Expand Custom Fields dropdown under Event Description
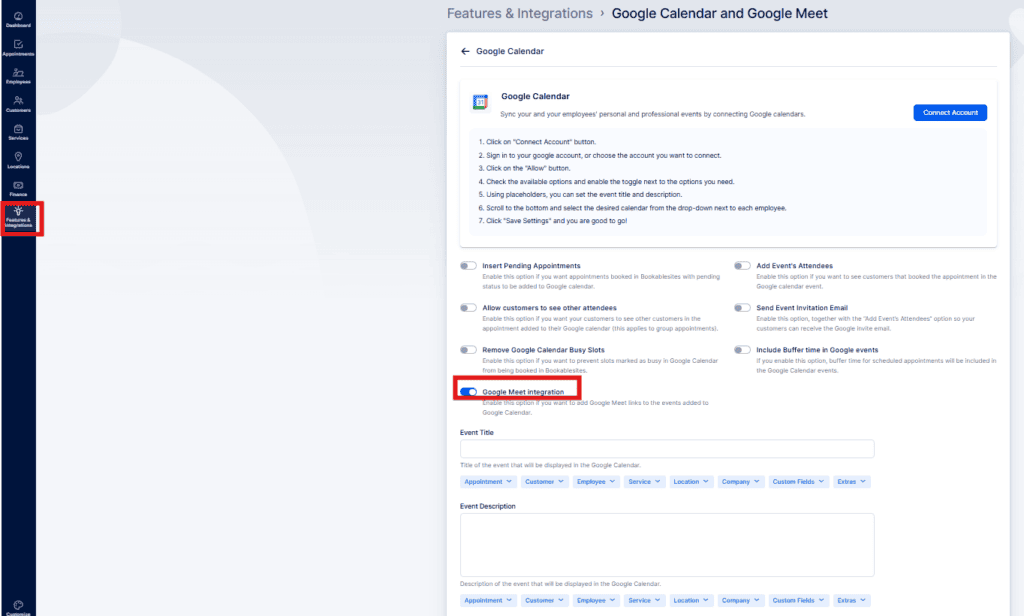1024x616 pixels. tap(798, 600)
